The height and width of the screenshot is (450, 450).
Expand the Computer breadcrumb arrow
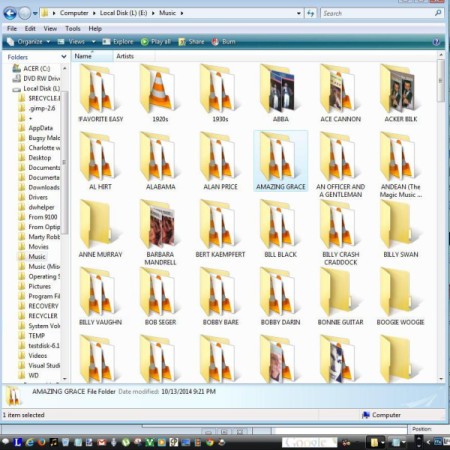pos(94,13)
